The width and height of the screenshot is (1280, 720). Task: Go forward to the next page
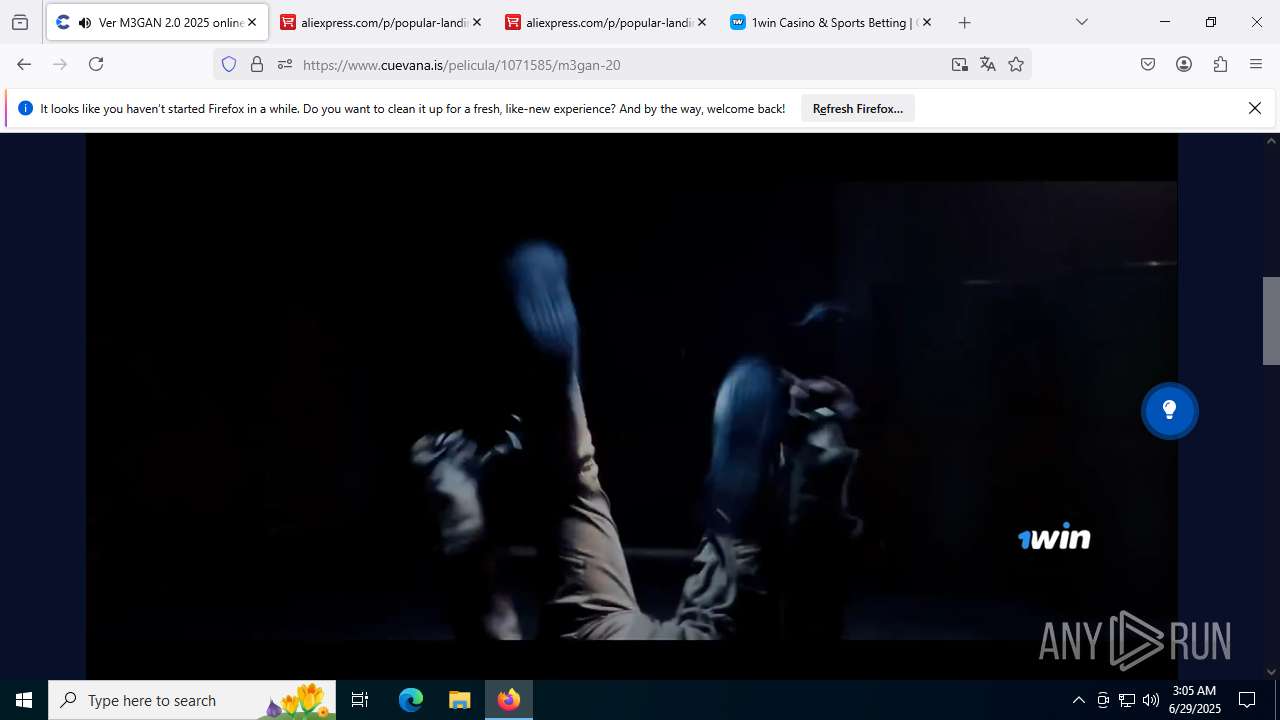point(60,64)
